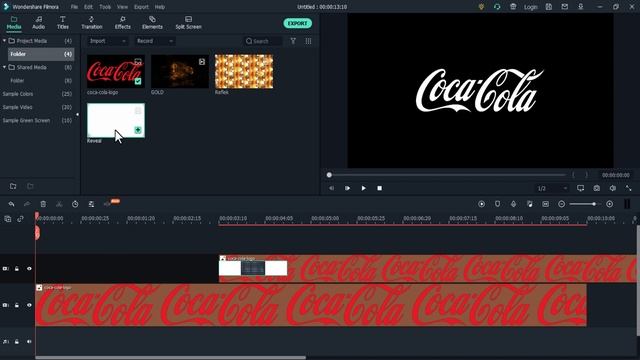The width and height of the screenshot is (640, 360).
Task: Click the snapshot camera icon
Action: click(596, 188)
